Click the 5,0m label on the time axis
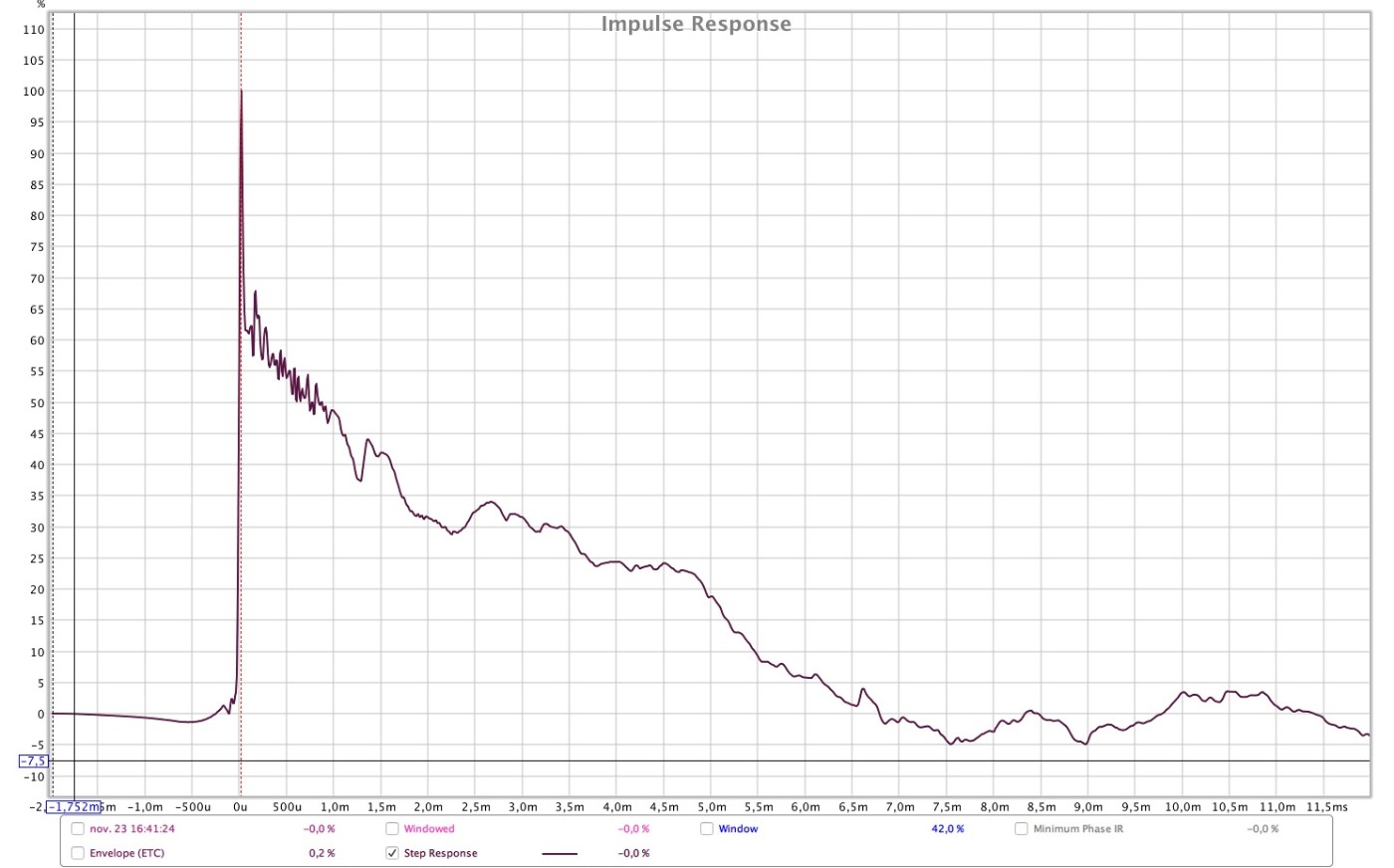The image size is (1394, 868). click(711, 807)
